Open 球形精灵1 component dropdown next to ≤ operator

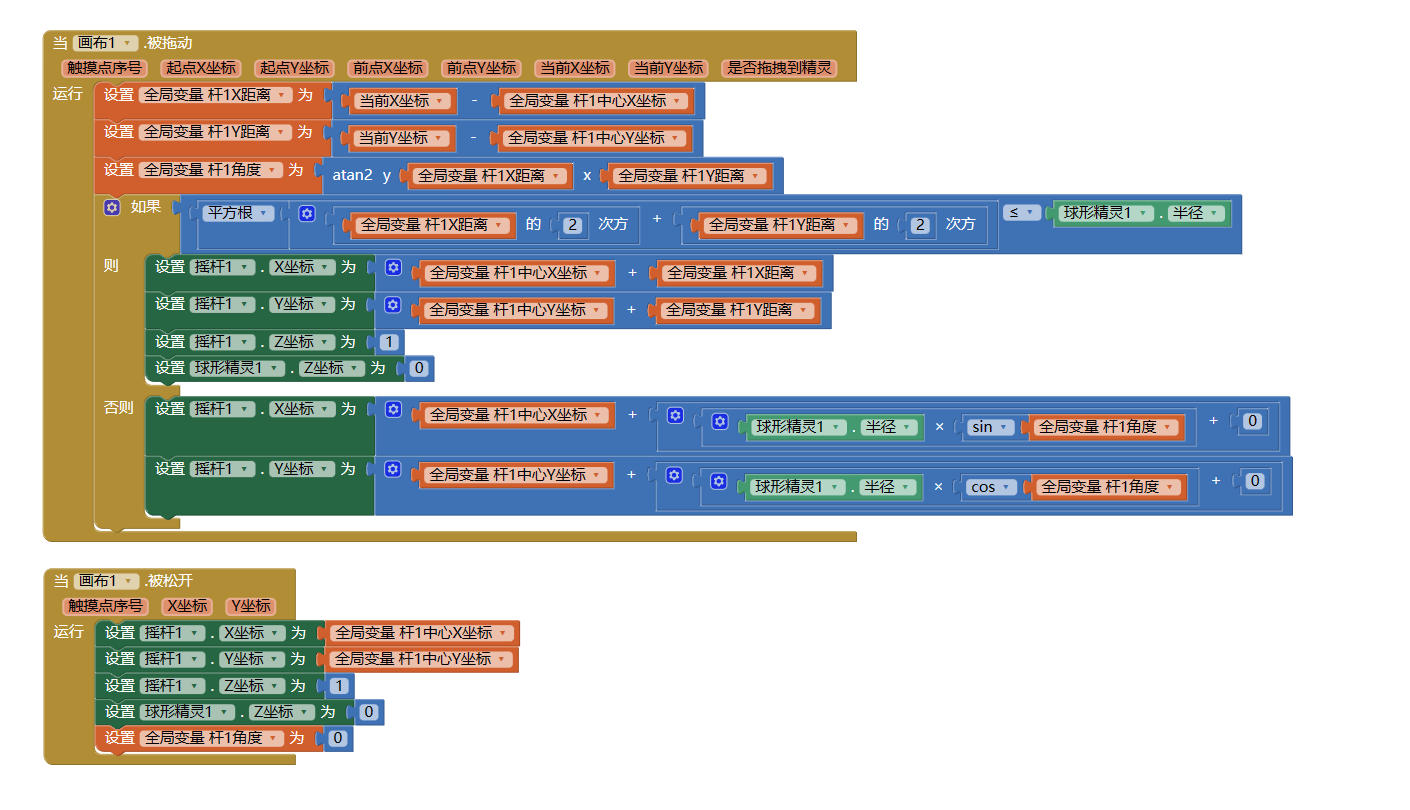coord(1104,213)
